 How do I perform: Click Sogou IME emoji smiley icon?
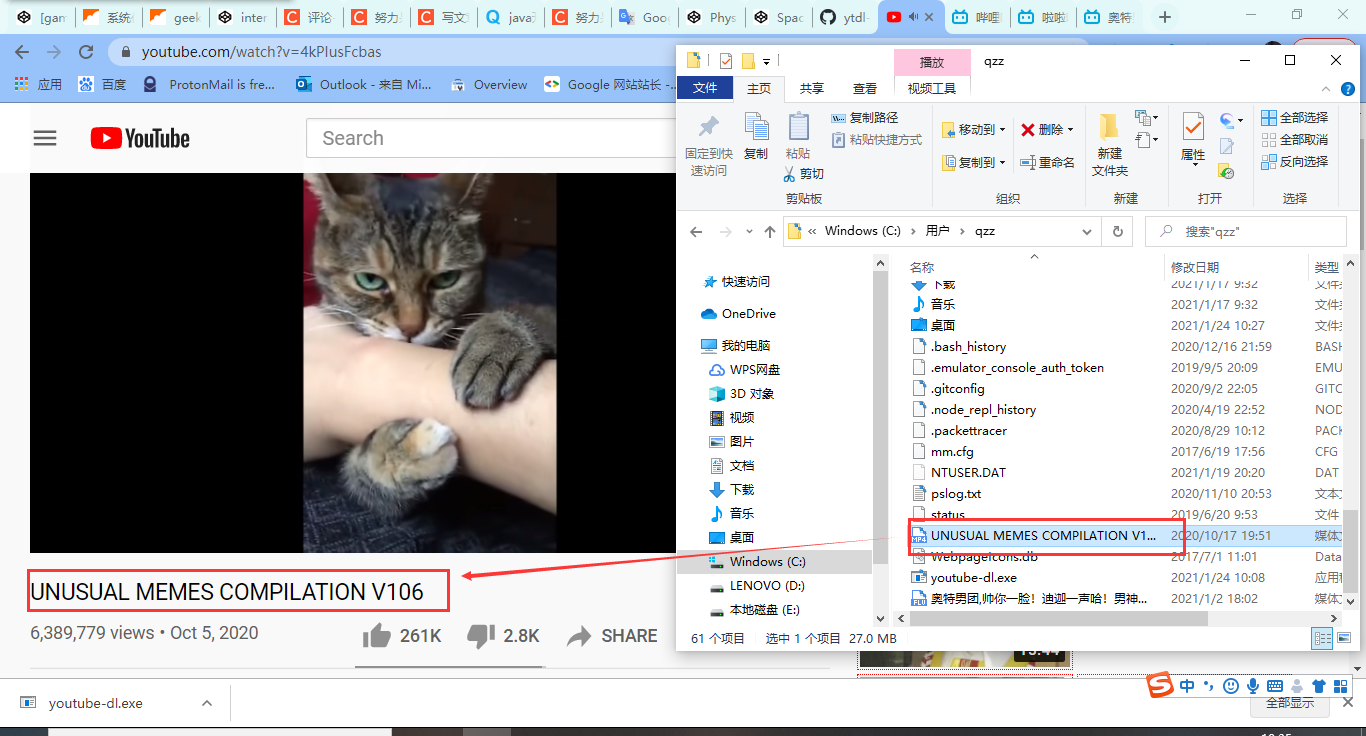[1230, 686]
